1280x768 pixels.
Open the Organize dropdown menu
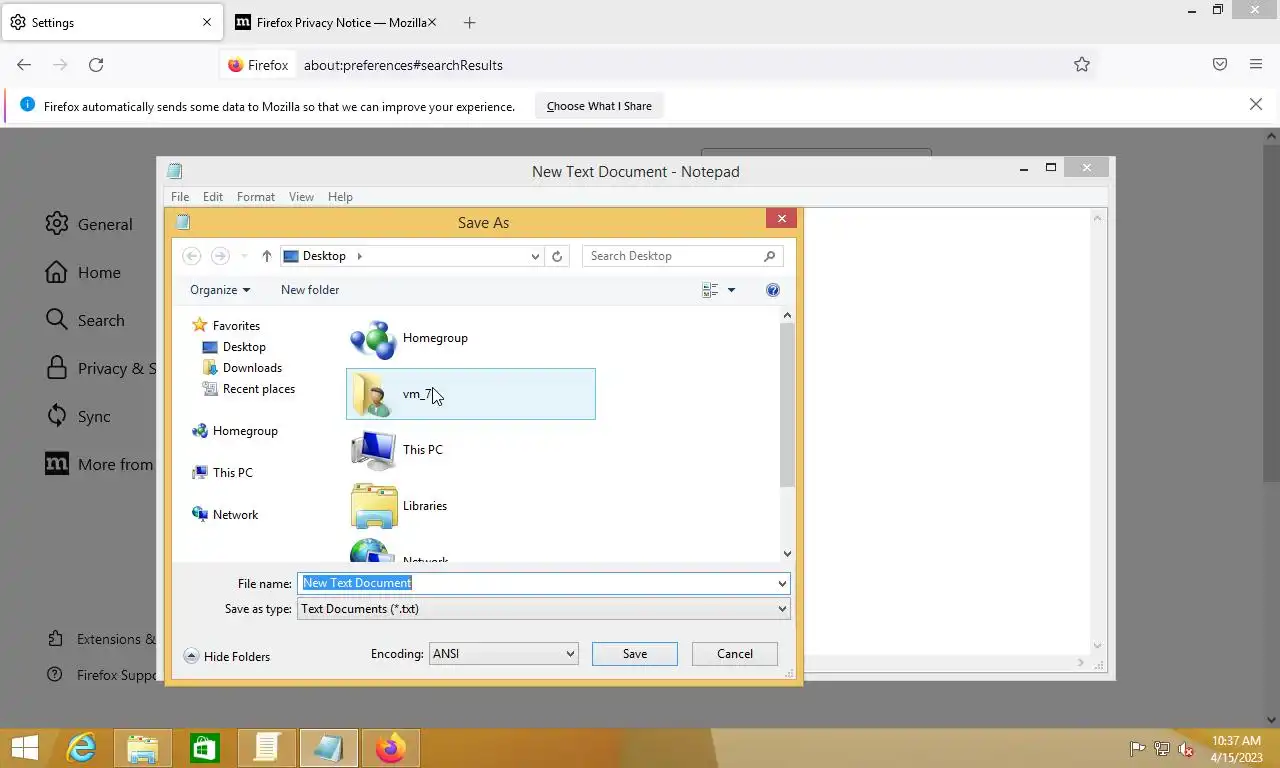tap(220, 290)
